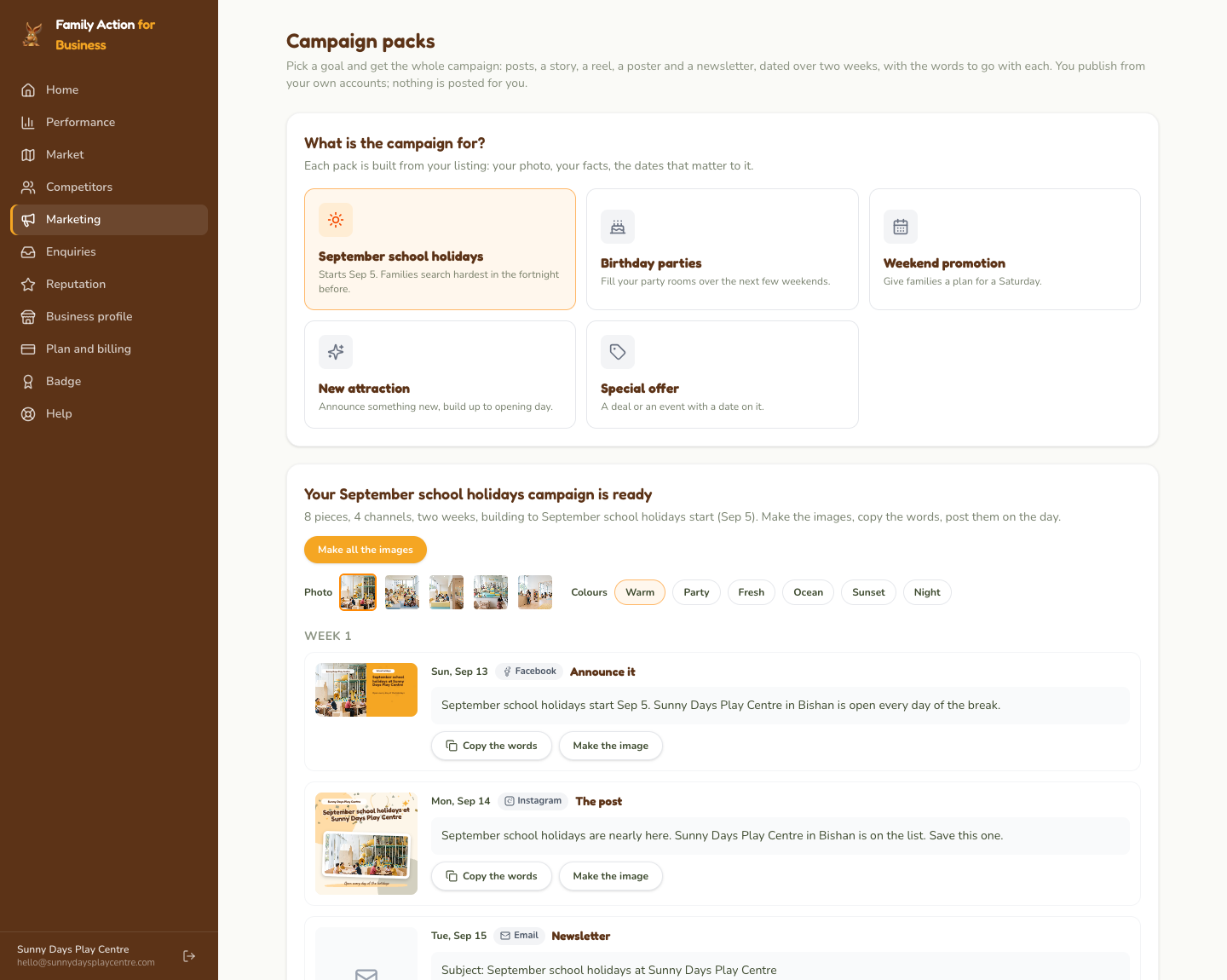
Task: Select the Birthday parties pack
Action: [x=723, y=249]
